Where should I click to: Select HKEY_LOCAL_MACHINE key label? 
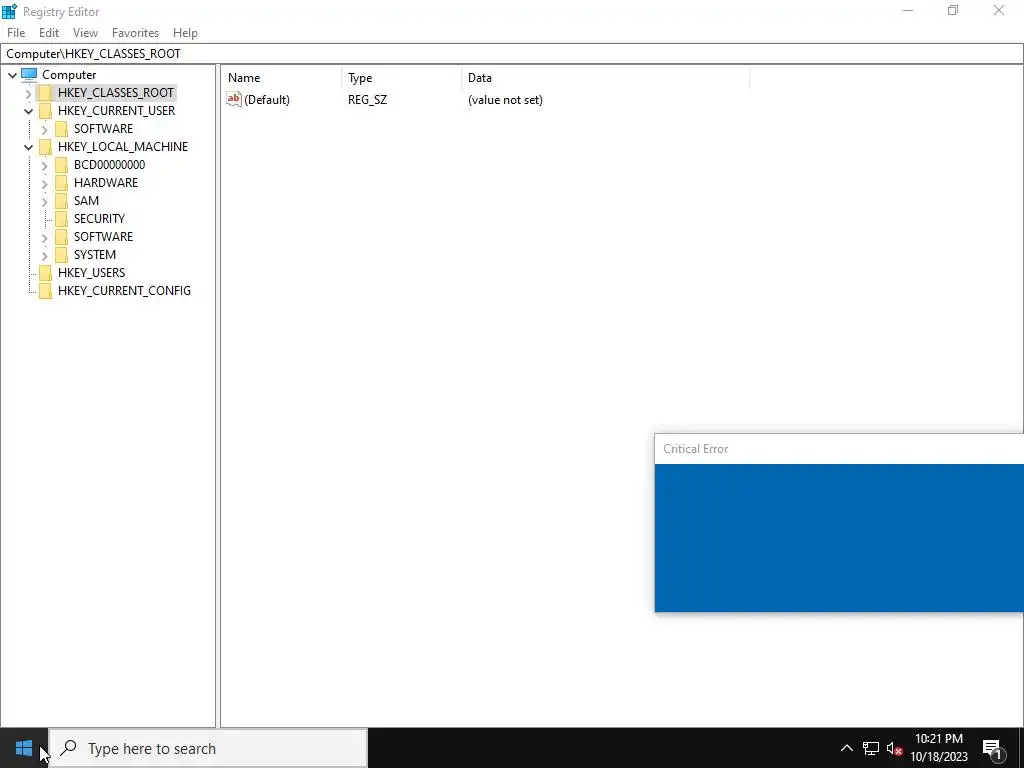(123, 146)
